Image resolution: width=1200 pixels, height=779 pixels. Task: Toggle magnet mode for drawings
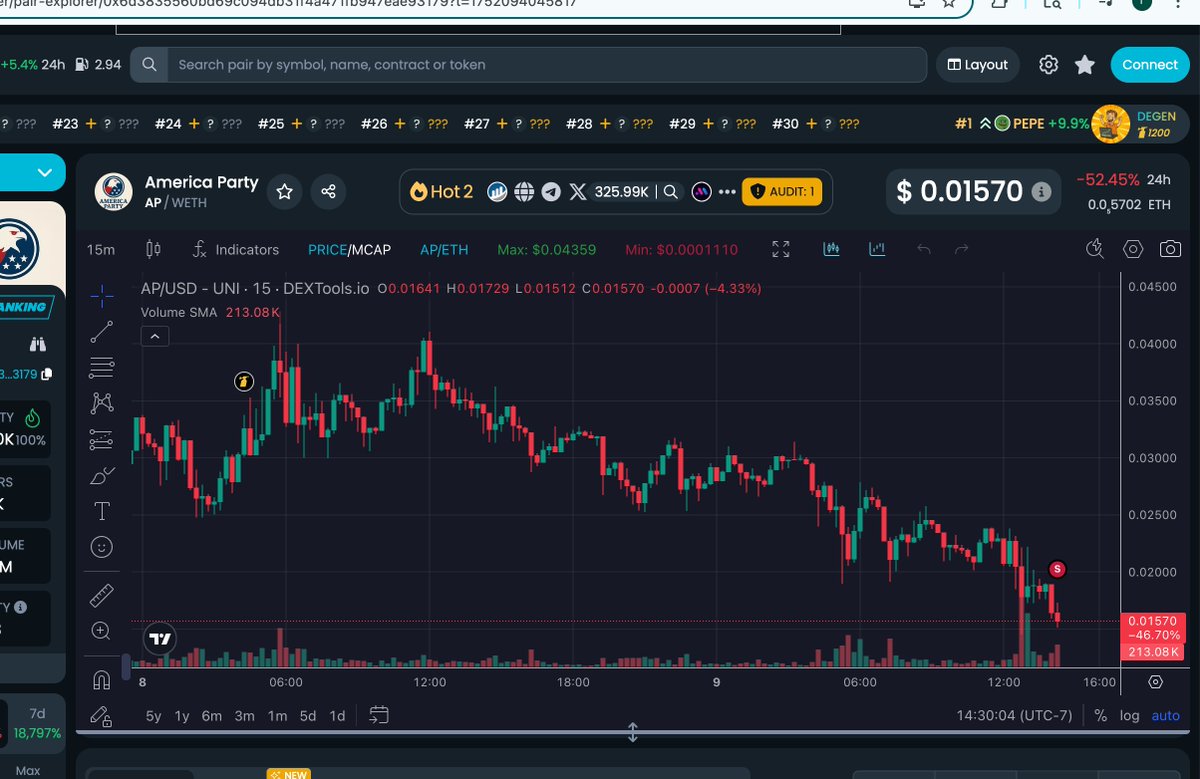click(x=101, y=680)
